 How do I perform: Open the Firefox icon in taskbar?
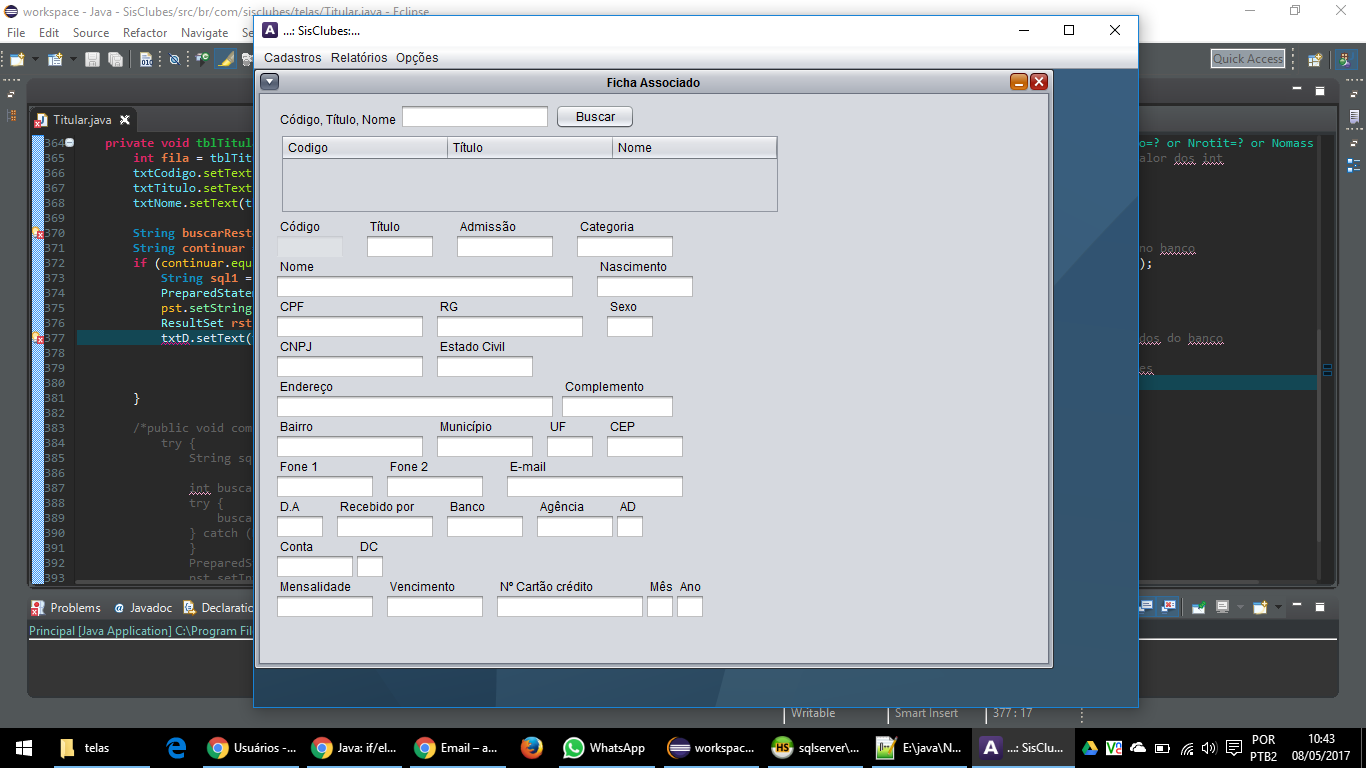tap(531, 748)
